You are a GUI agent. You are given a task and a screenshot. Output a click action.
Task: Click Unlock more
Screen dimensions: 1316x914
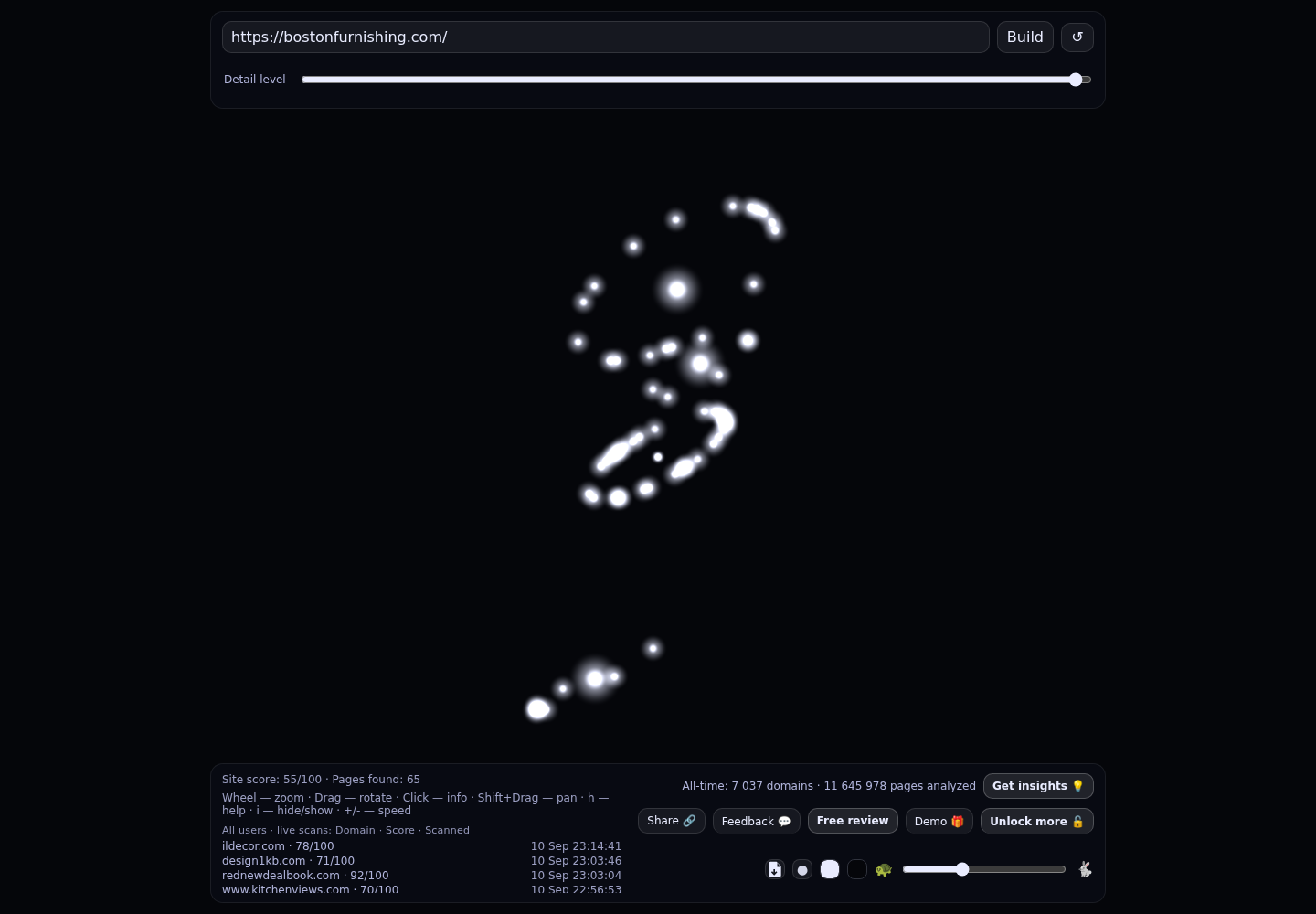click(1037, 821)
